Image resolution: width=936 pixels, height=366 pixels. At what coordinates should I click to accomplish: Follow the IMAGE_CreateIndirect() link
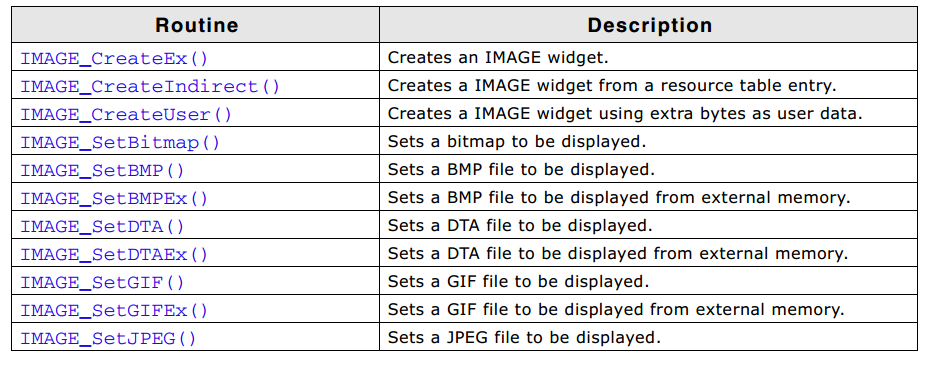pyautogui.click(x=150, y=87)
